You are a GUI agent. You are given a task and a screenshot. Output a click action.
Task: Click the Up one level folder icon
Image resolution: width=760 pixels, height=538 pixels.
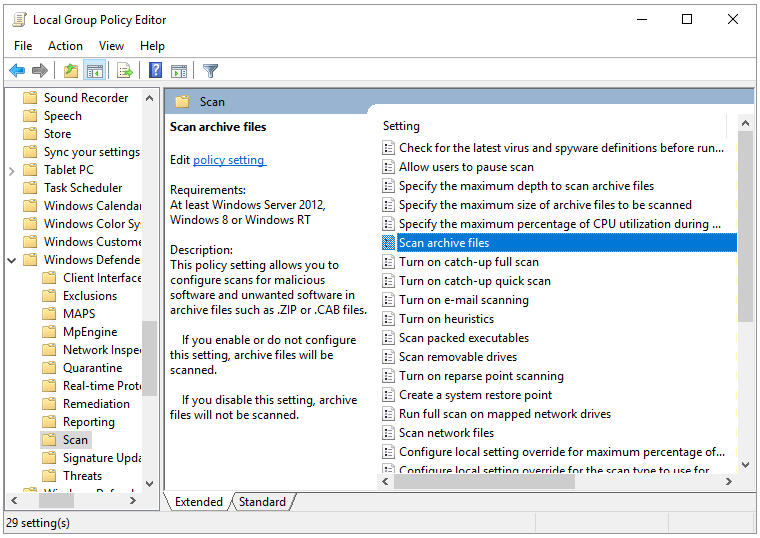(71, 71)
